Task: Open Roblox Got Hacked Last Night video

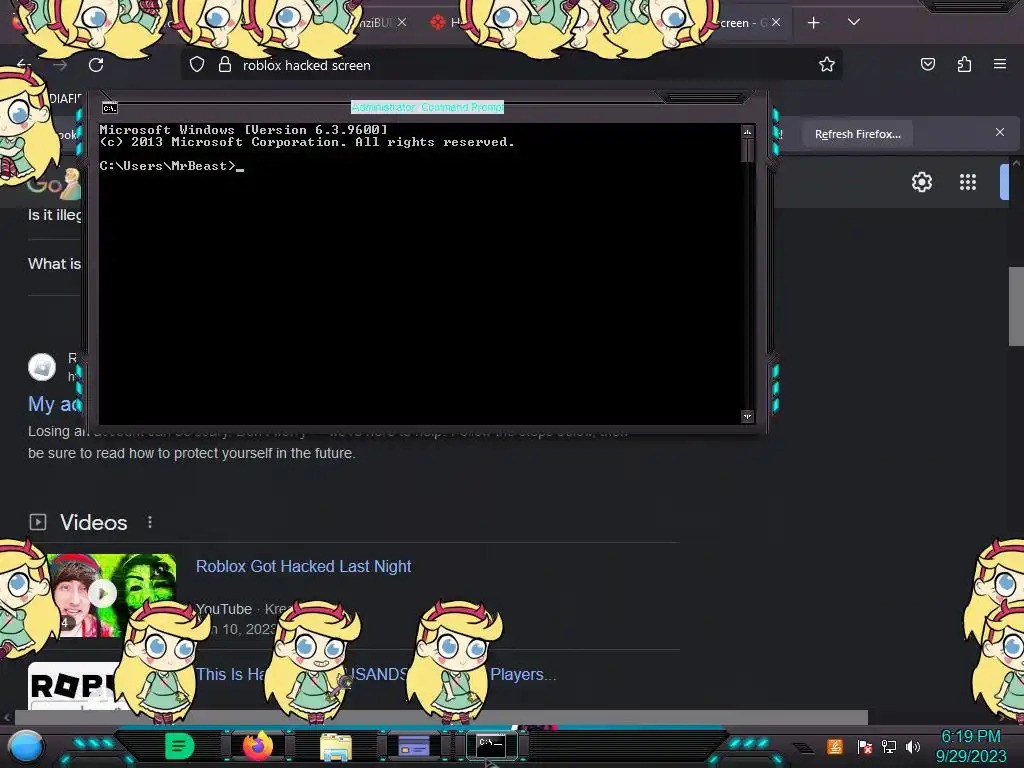Action: click(304, 566)
